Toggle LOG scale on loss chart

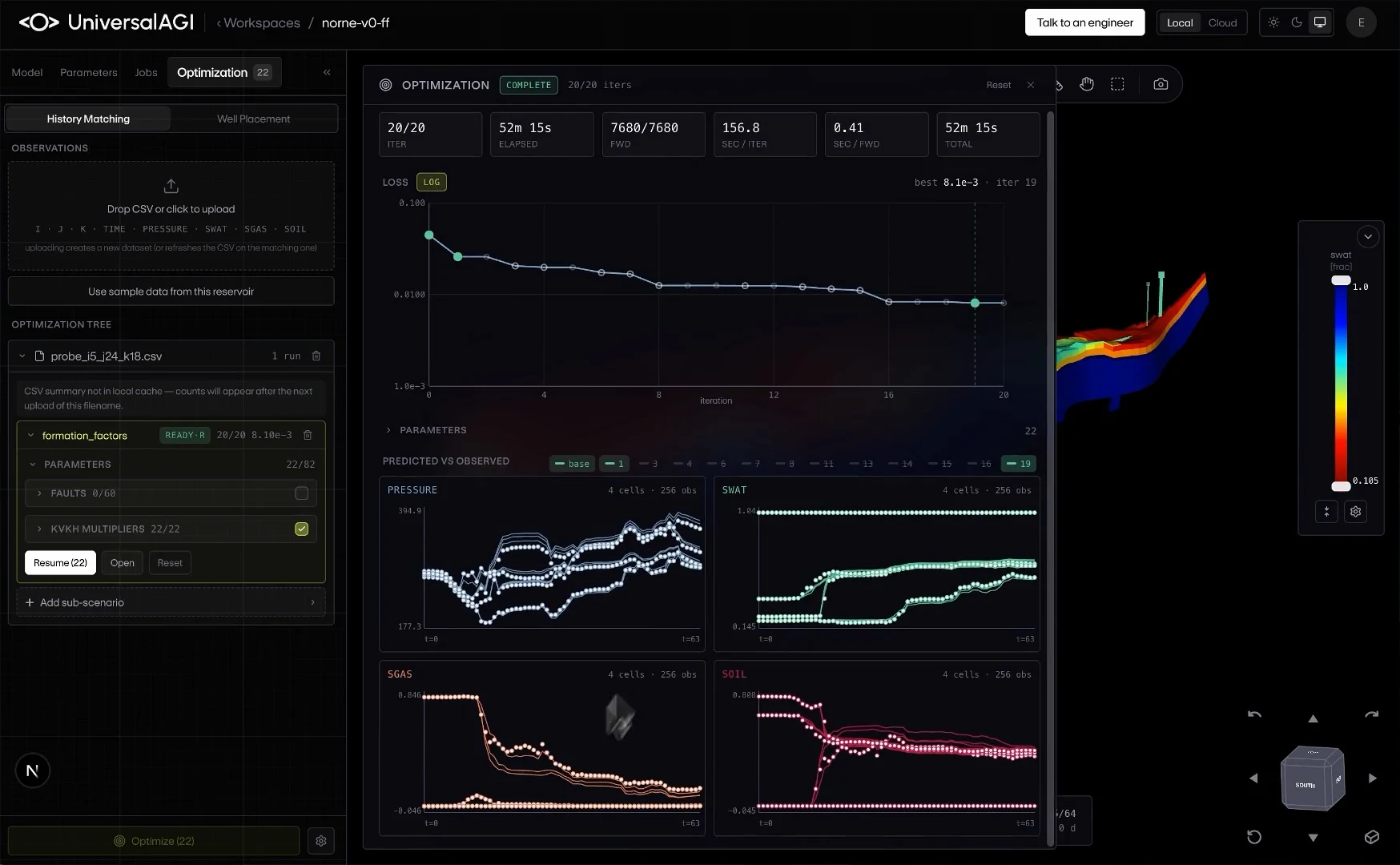point(432,182)
